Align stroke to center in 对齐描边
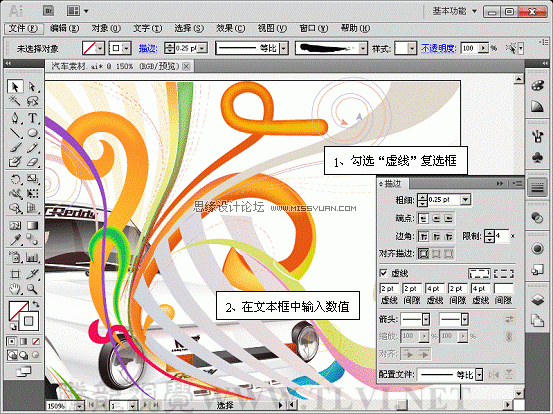The width and height of the screenshot is (553, 414). pos(424,253)
